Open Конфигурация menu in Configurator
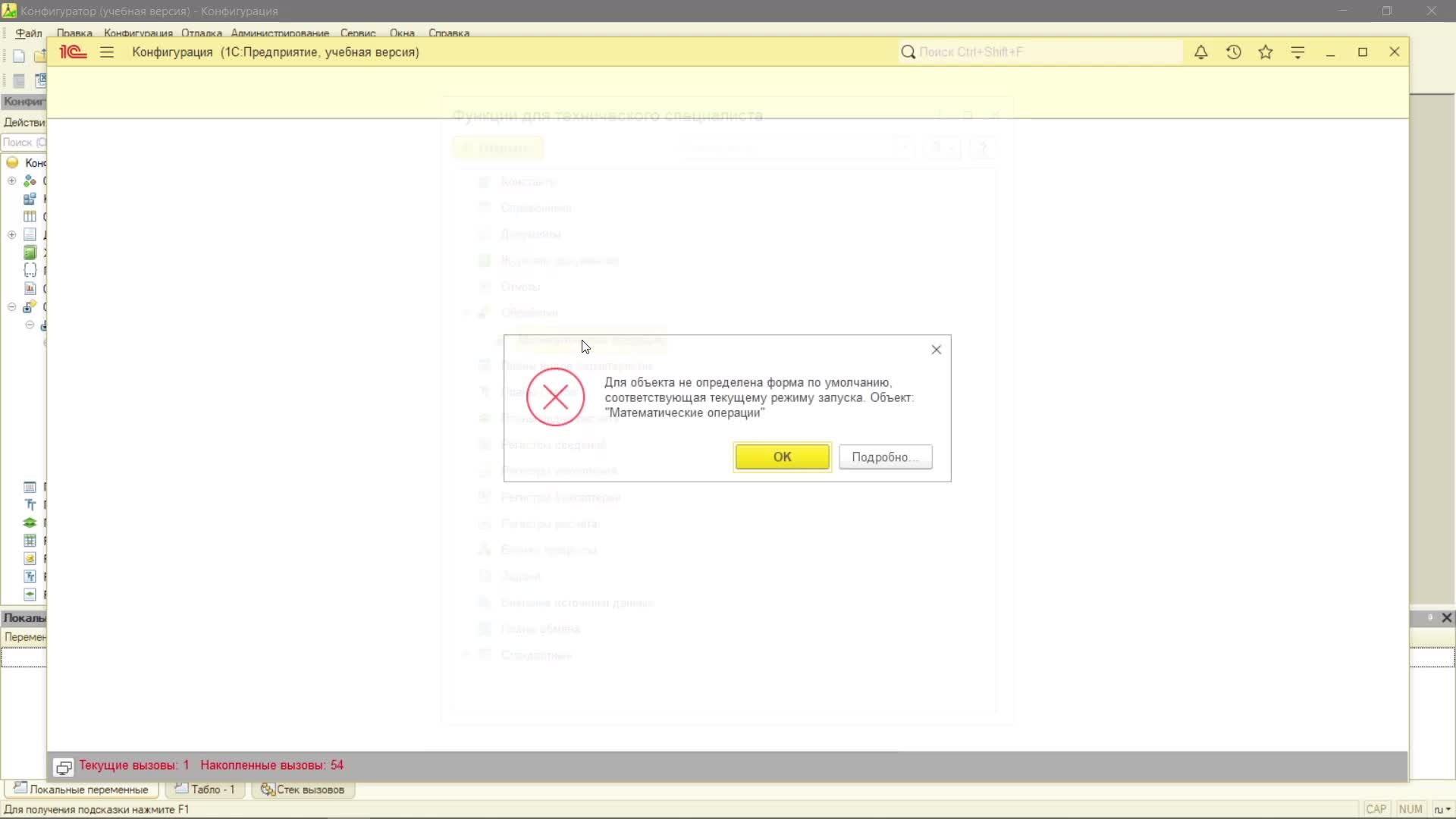Screen dimensions: 1456x819 (x=138, y=33)
